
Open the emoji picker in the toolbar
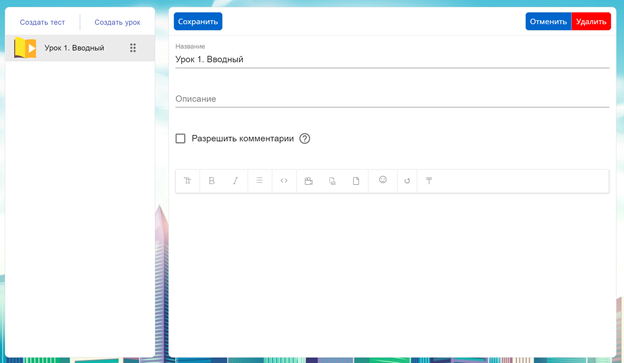point(383,180)
